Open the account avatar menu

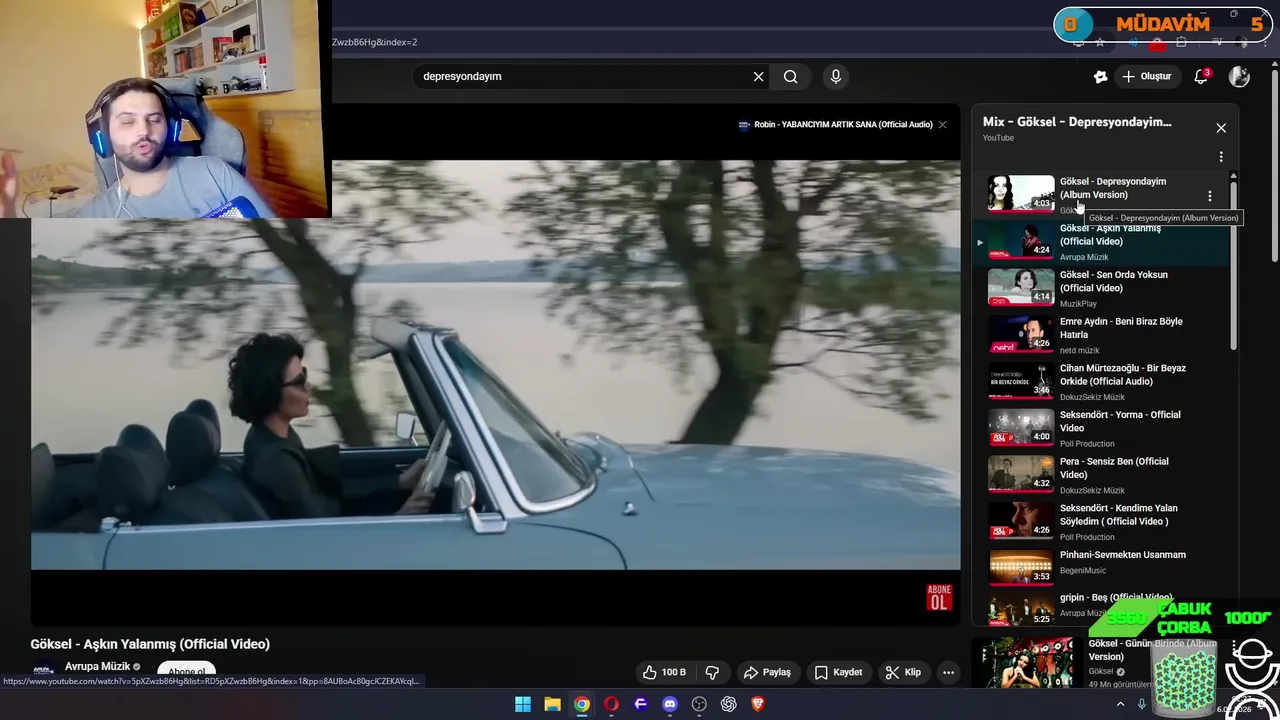click(x=1239, y=76)
